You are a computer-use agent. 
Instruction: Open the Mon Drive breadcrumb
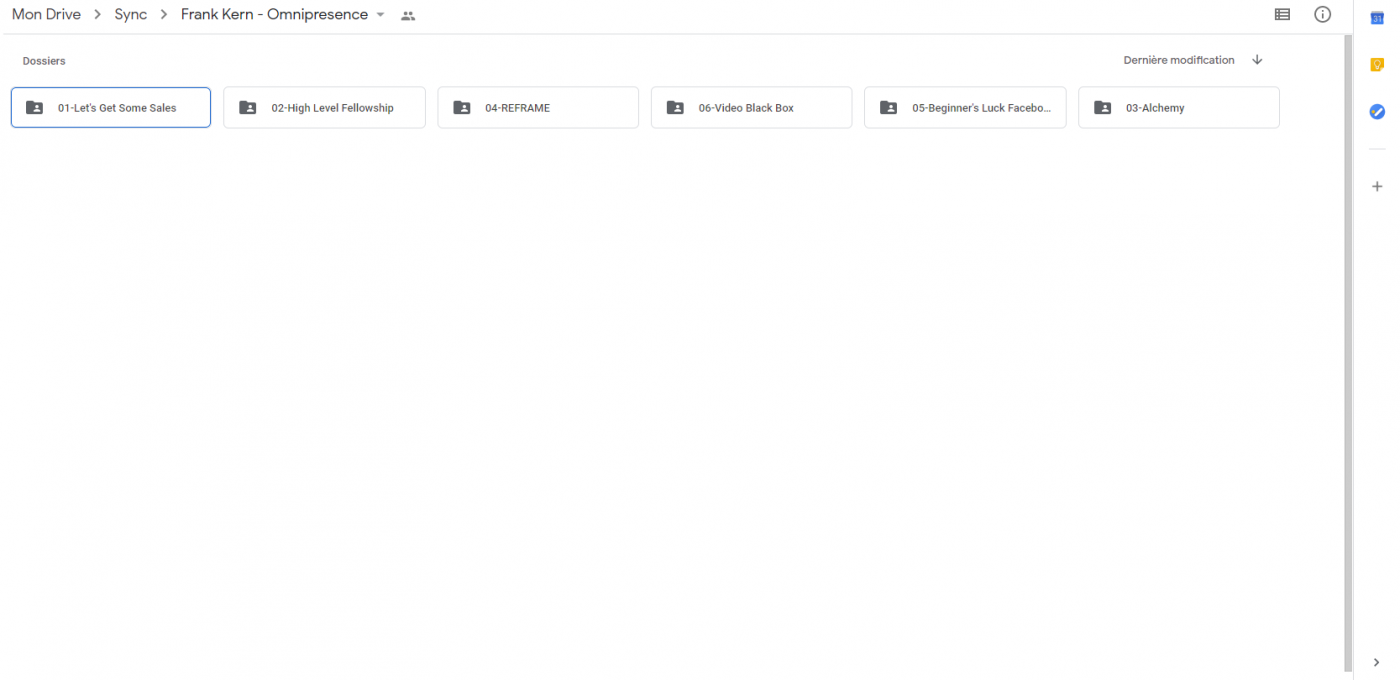pos(46,15)
